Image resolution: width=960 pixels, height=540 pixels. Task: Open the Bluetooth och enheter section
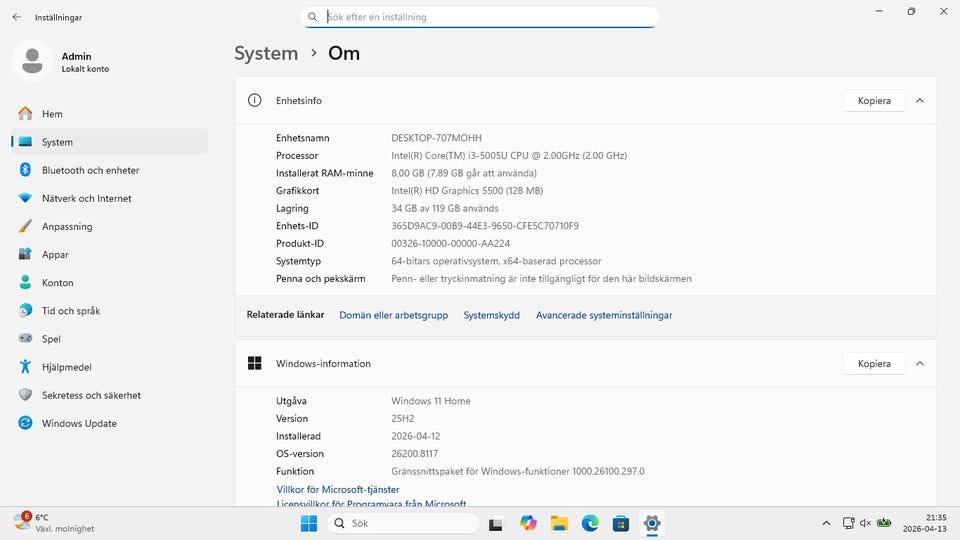[x=90, y=170]
